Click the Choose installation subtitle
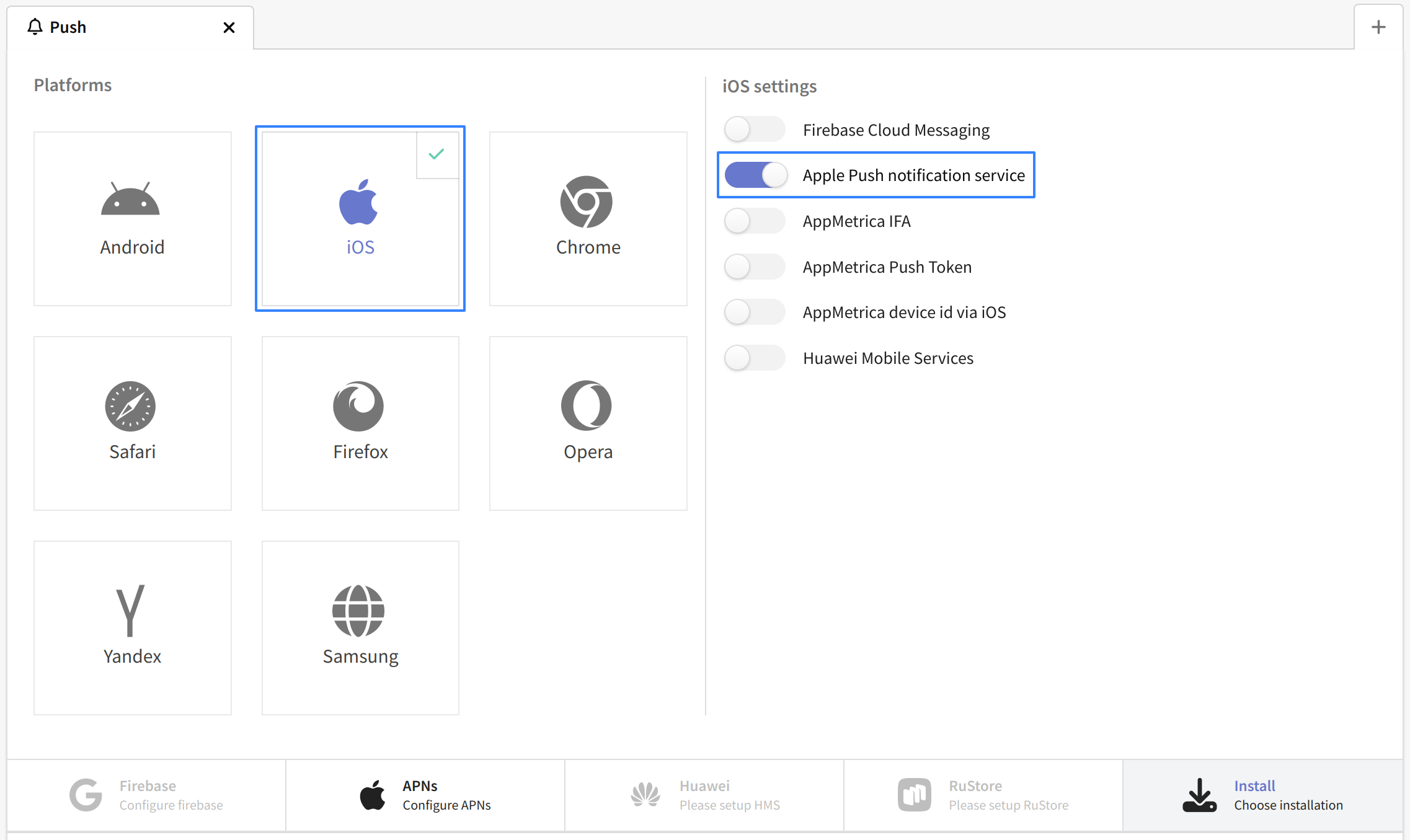 pos(1288,805)
